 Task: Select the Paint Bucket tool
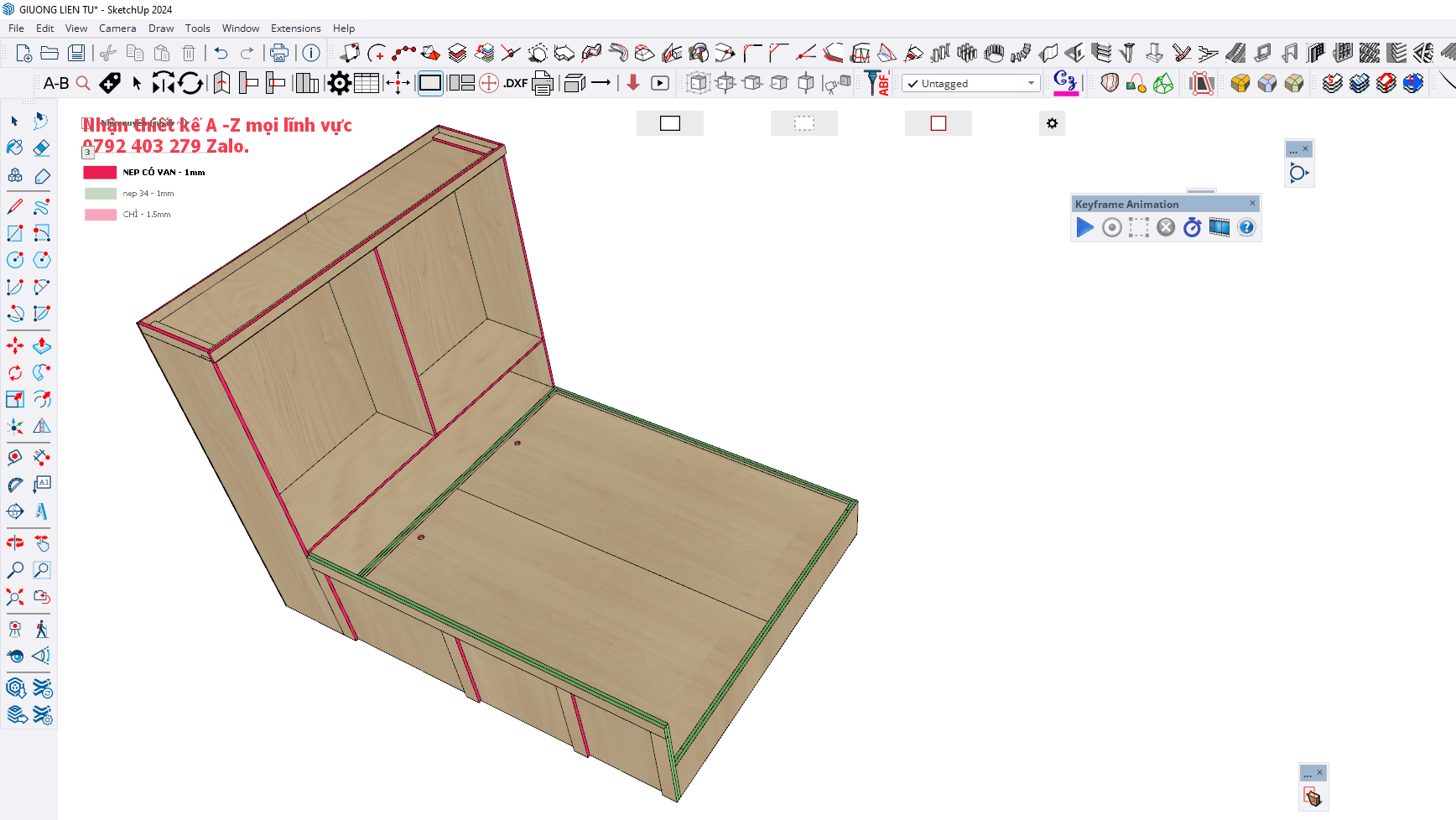point(15,148)
